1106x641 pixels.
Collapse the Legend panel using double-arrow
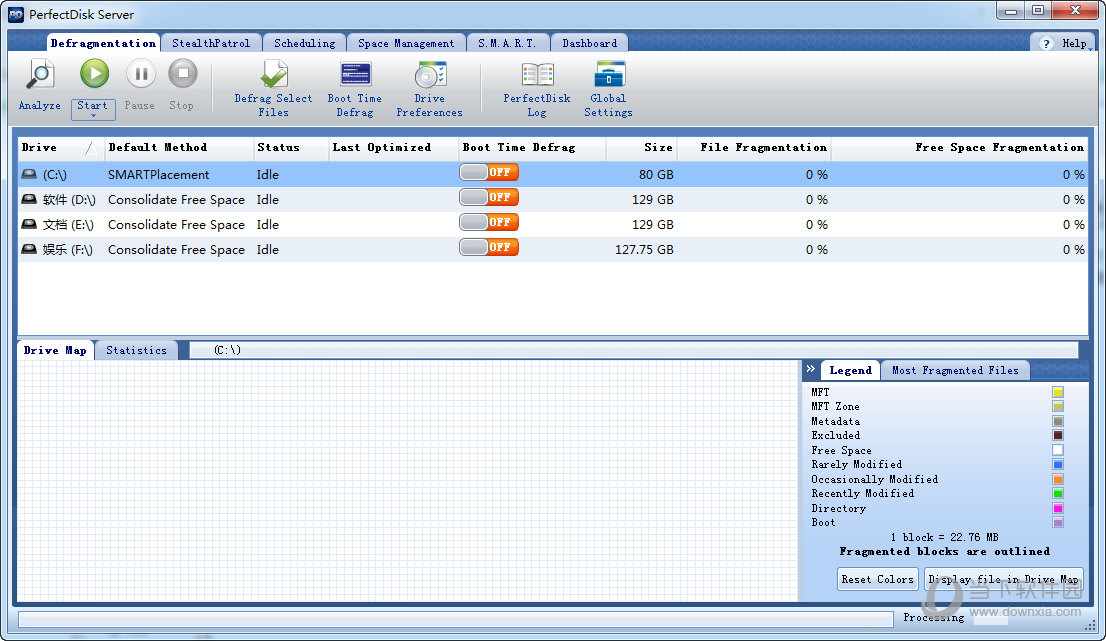click(x=811, y=370)
